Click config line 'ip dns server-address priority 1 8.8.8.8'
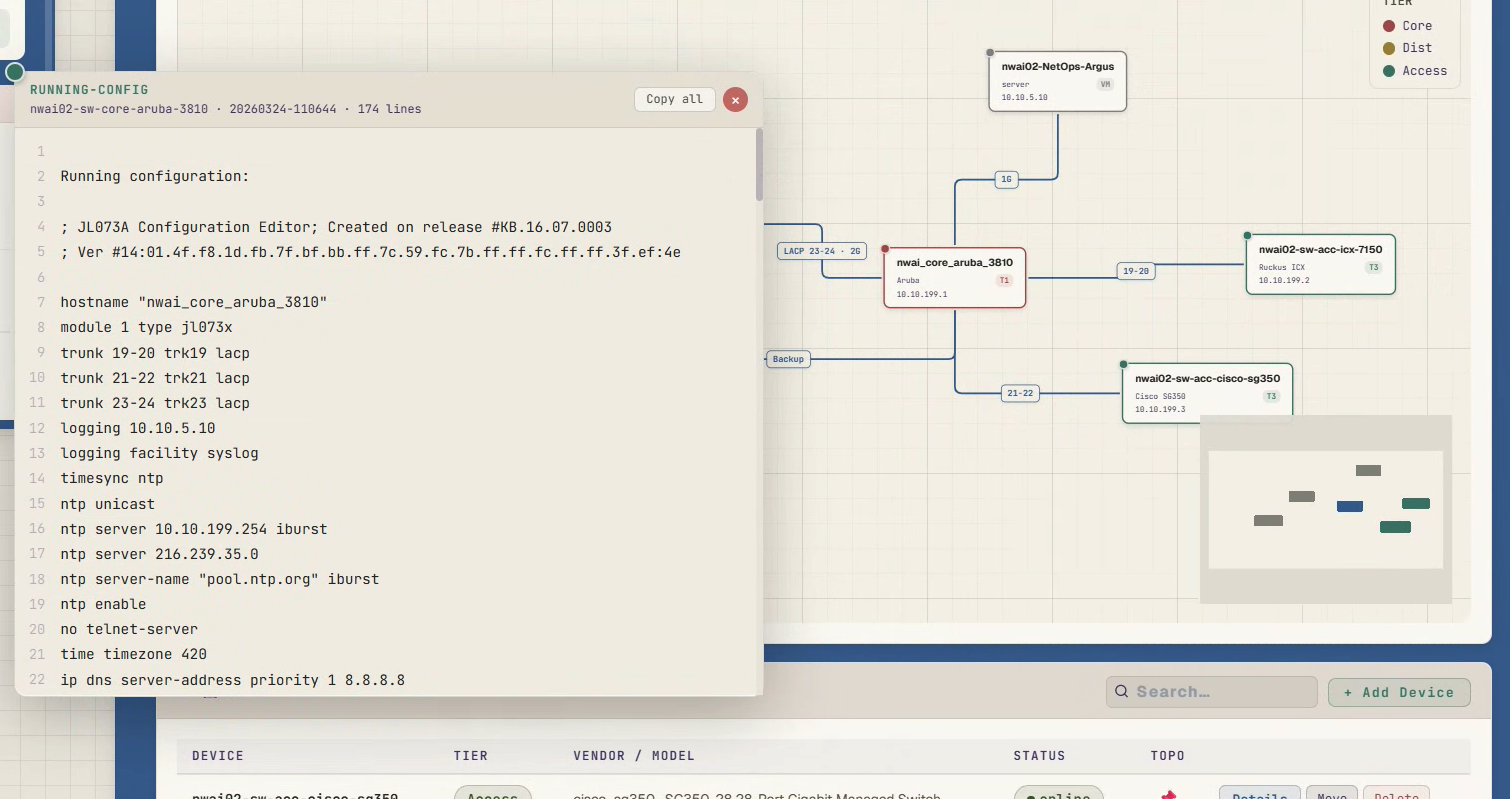Viewport: 1510px width, 799px height. [232, 680]
